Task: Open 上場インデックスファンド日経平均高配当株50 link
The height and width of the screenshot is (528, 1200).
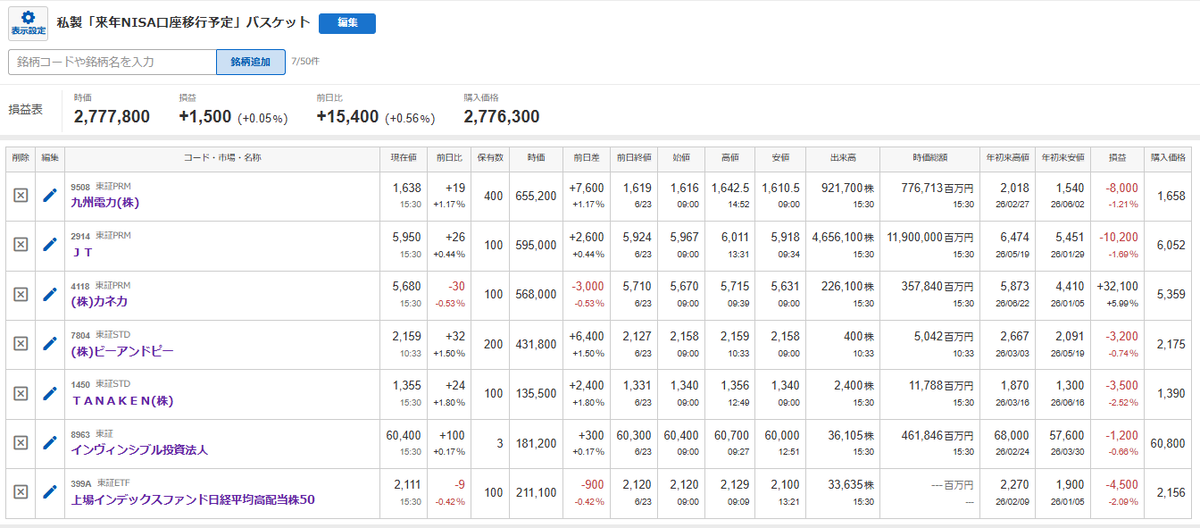Action: click(193, 499)
